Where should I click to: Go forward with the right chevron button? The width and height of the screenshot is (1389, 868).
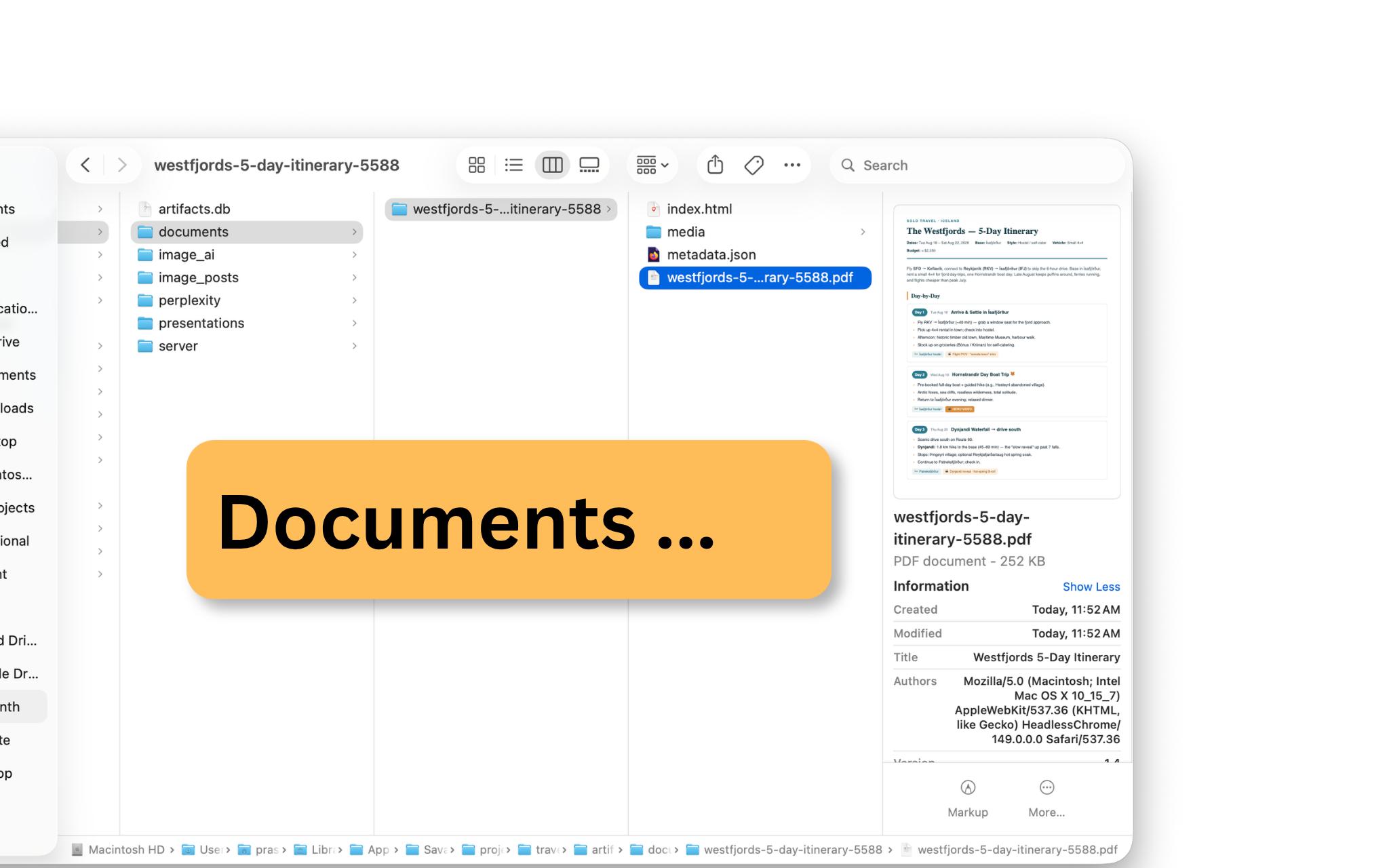pyautogui.click(x=122, y=165)
